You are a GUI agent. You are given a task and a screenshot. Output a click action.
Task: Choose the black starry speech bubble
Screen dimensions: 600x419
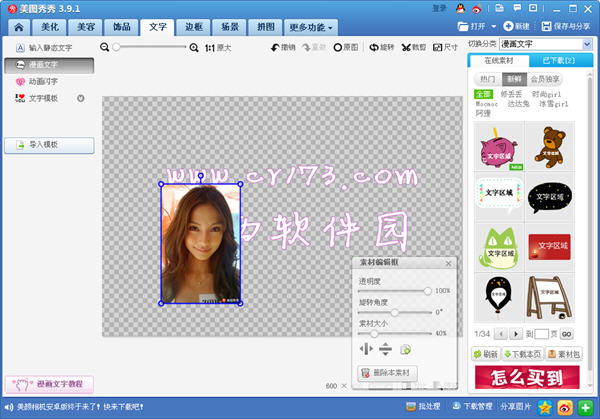tap(550, 197)
